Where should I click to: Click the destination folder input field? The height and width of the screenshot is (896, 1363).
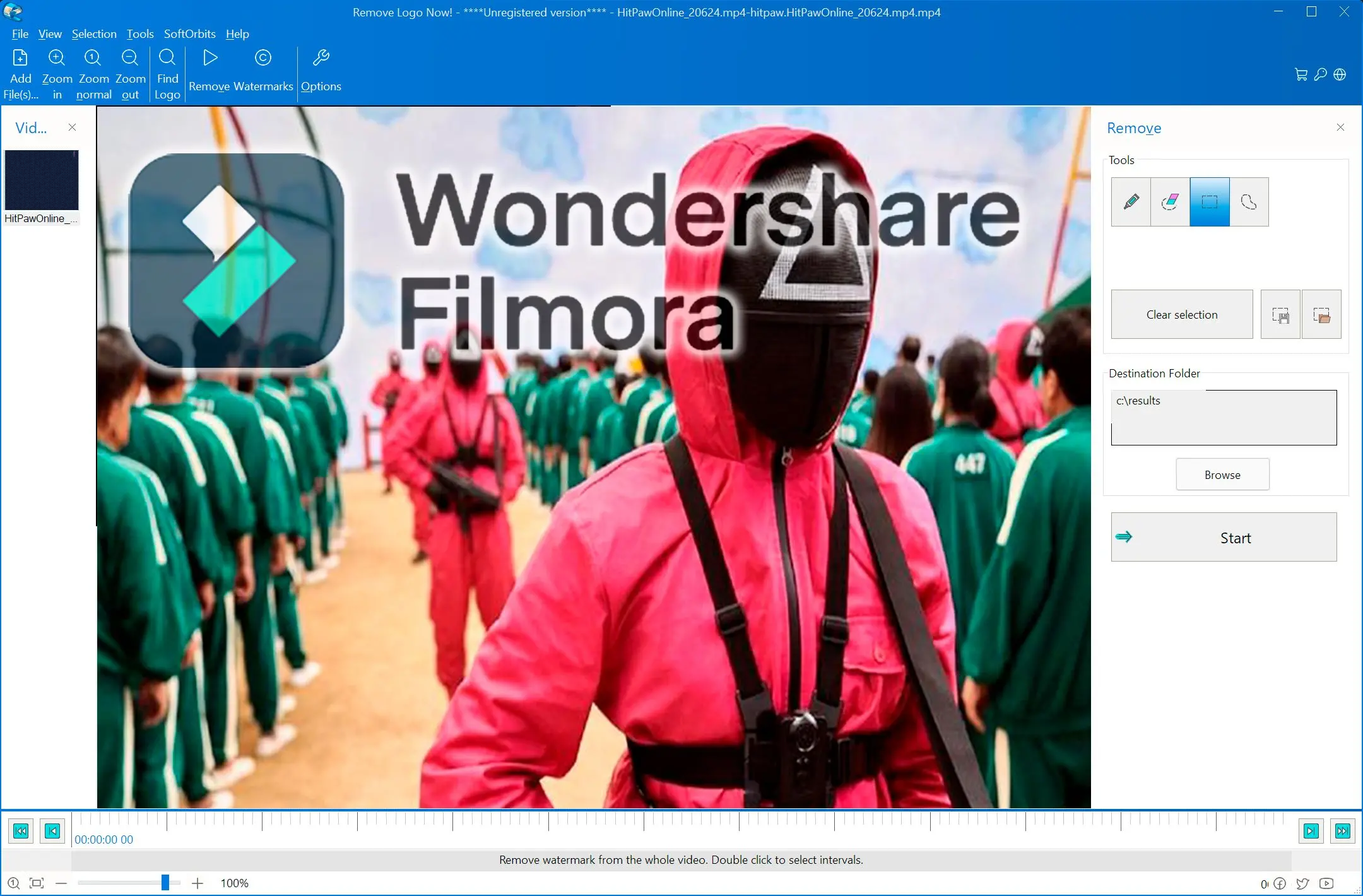[x=1223, y=415]
